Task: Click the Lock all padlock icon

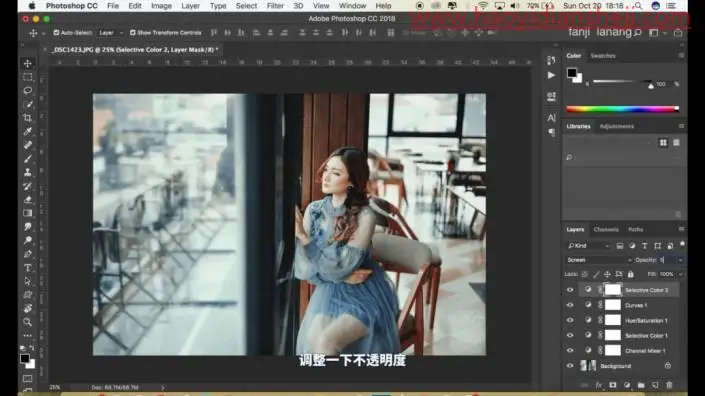Action: click(x=630, y=274)
